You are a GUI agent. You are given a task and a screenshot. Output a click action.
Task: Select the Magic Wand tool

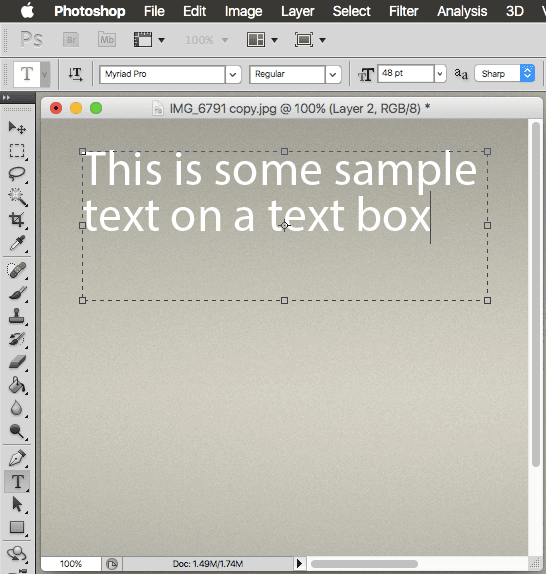point(17,197)
